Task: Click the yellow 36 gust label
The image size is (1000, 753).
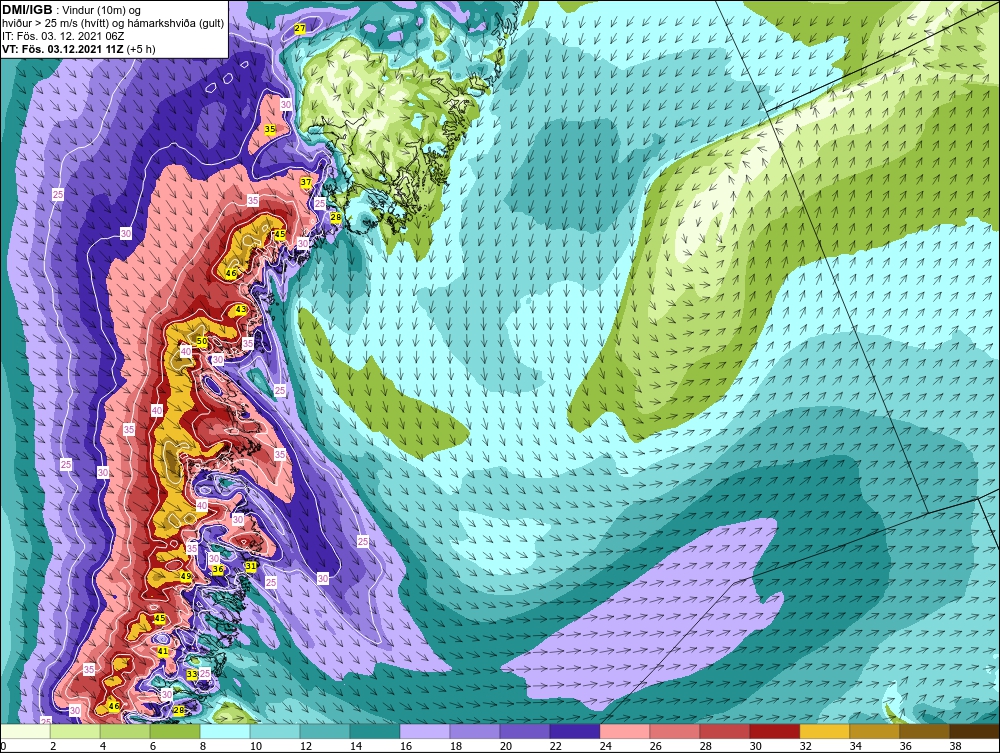Action: click(x=217, y=569)
